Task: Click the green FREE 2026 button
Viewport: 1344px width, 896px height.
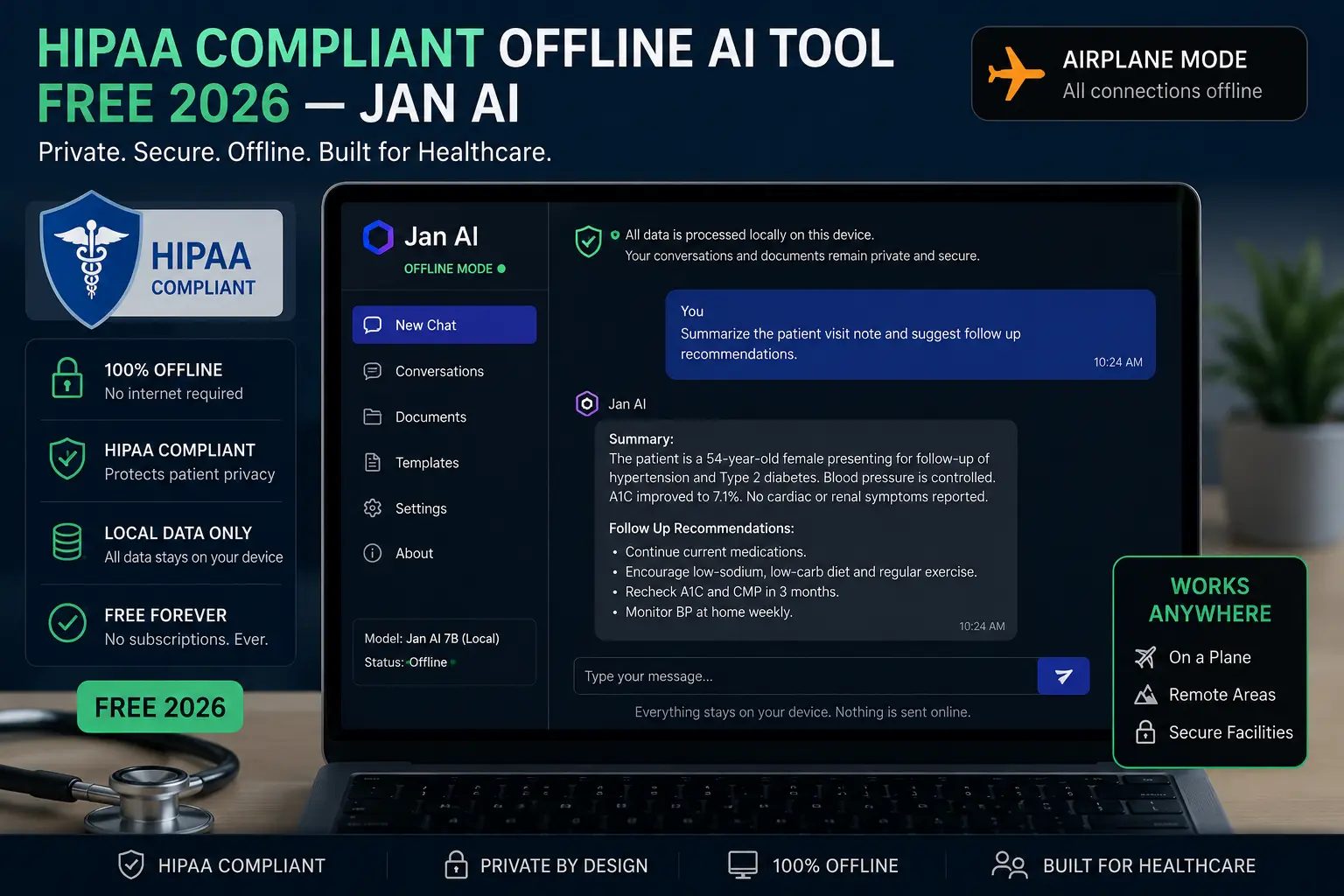Action: 160,707
